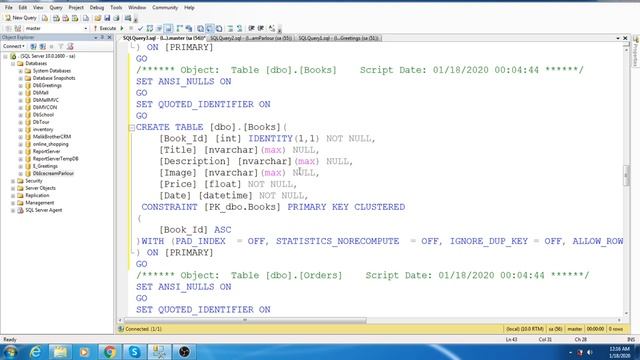
Task: Open the Connect dropdown in Object Explorer
Action: pos(14,46)
